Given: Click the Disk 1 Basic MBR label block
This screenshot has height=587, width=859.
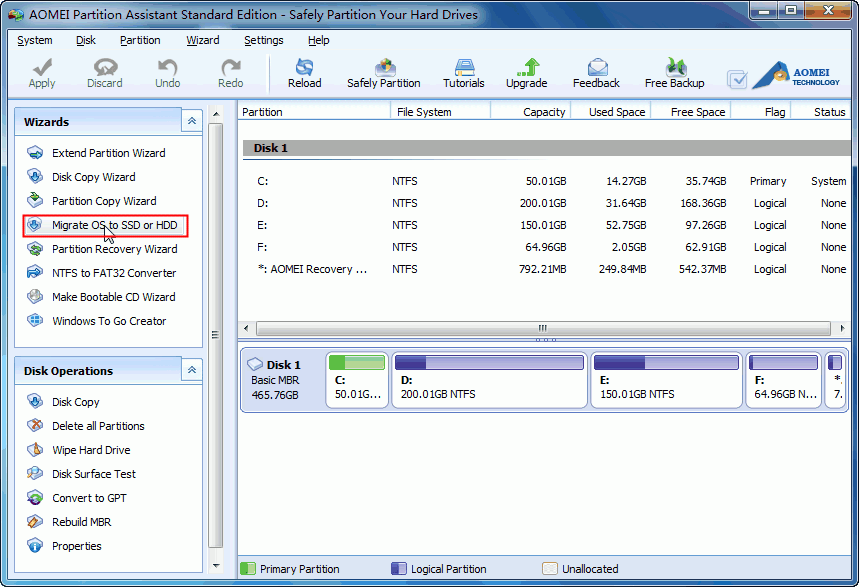Looking at the screenshot, I should coord(283,380).
